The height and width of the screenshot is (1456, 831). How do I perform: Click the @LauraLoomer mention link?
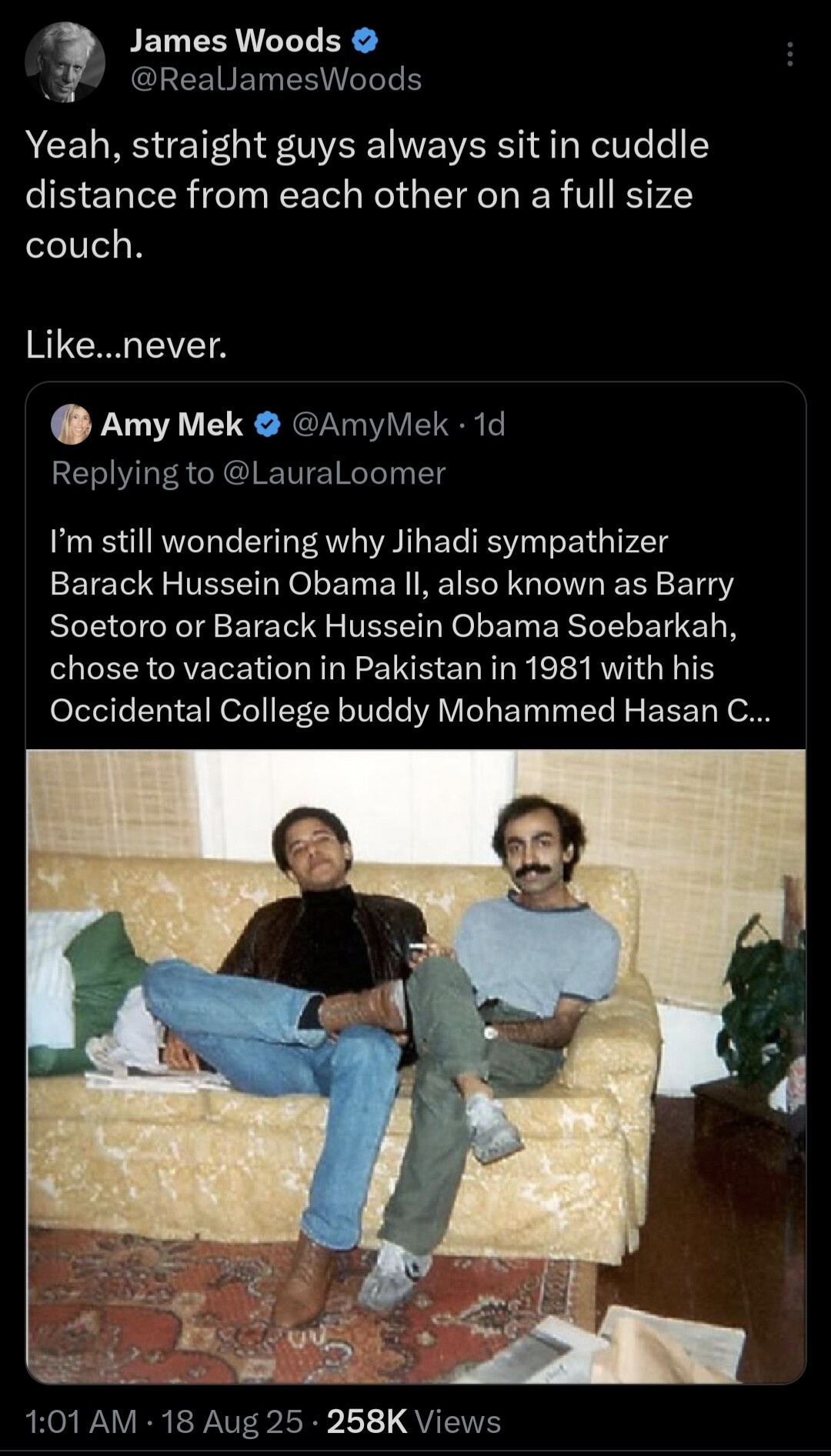(334, 473)
